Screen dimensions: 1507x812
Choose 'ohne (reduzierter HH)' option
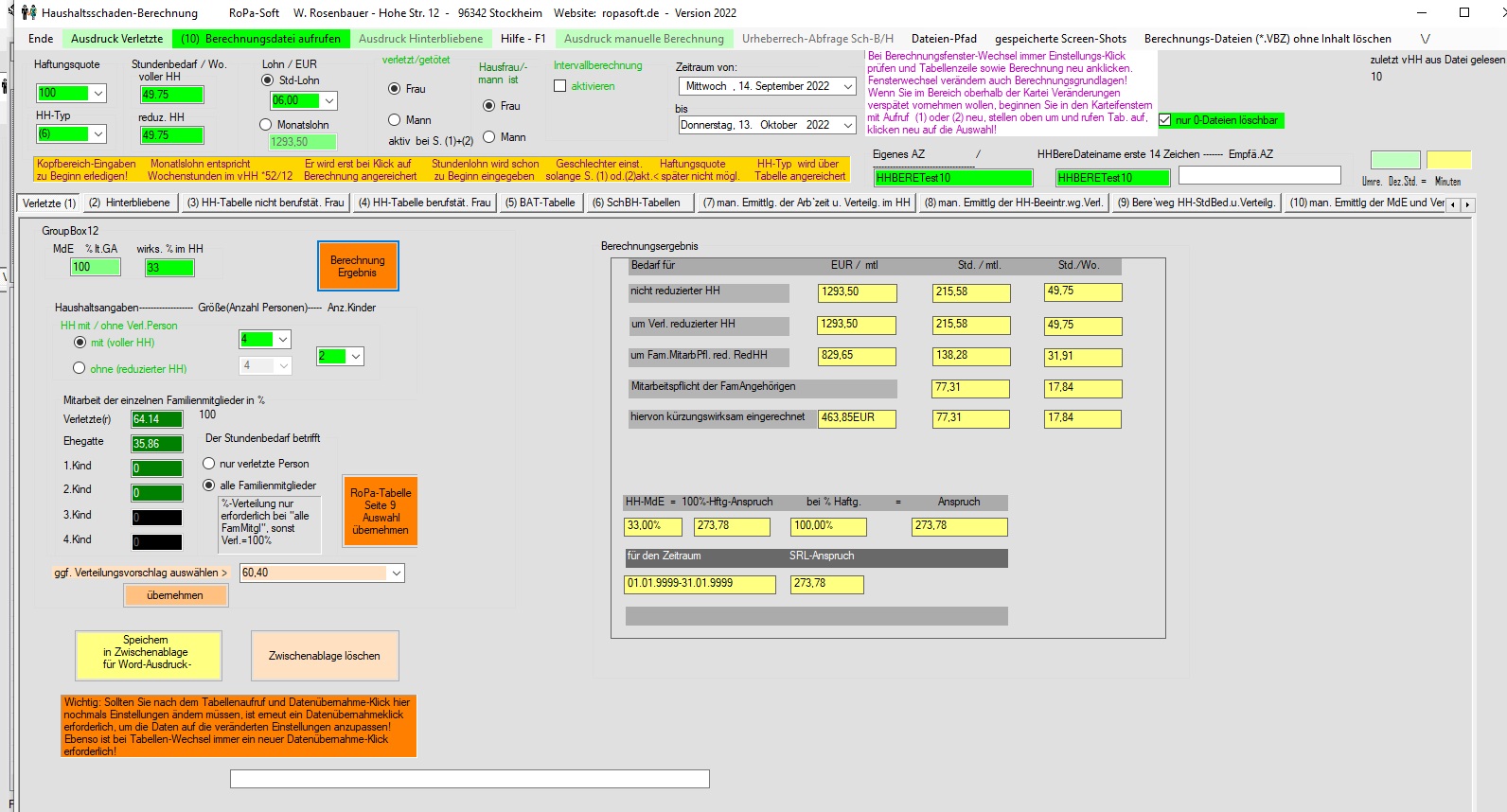80,368
